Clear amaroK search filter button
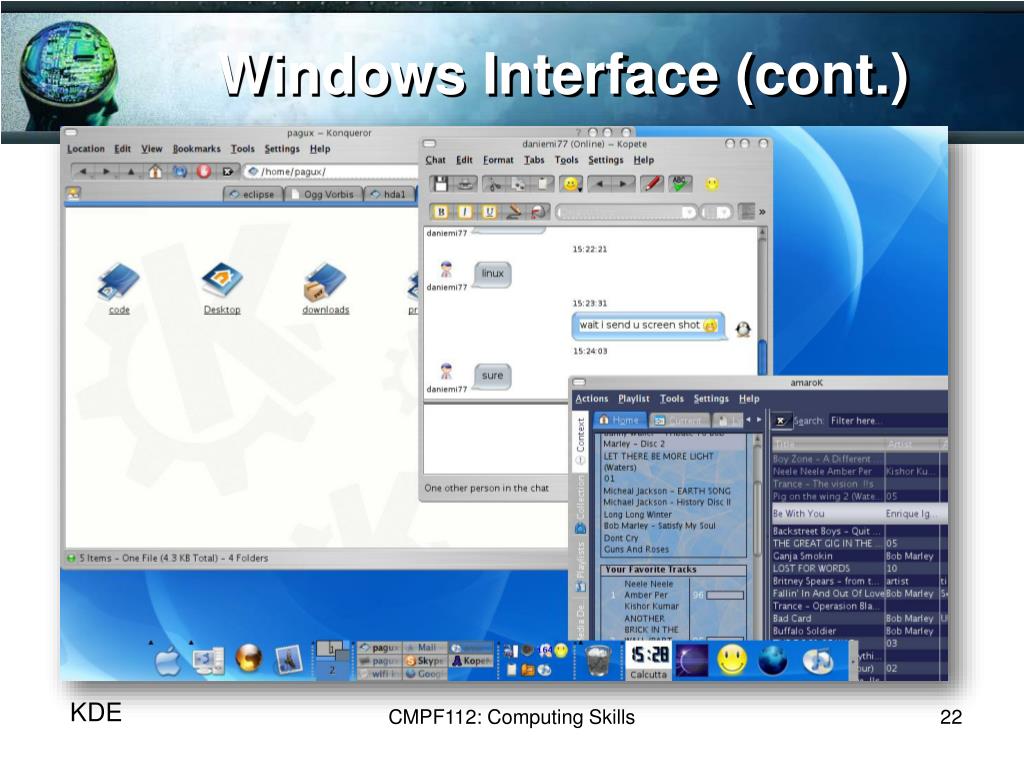Screen dimensions: 1024x768 [780, 421]
